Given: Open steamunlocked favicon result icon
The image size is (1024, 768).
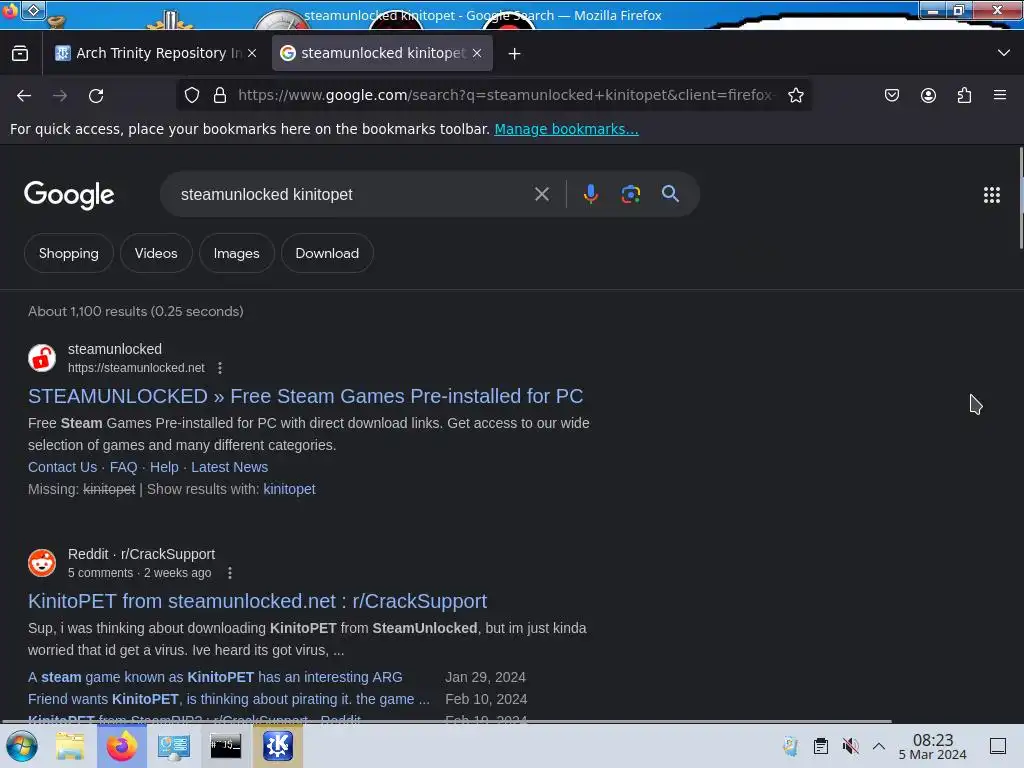Looking at the screenshot, I should [x=42, y=358].
